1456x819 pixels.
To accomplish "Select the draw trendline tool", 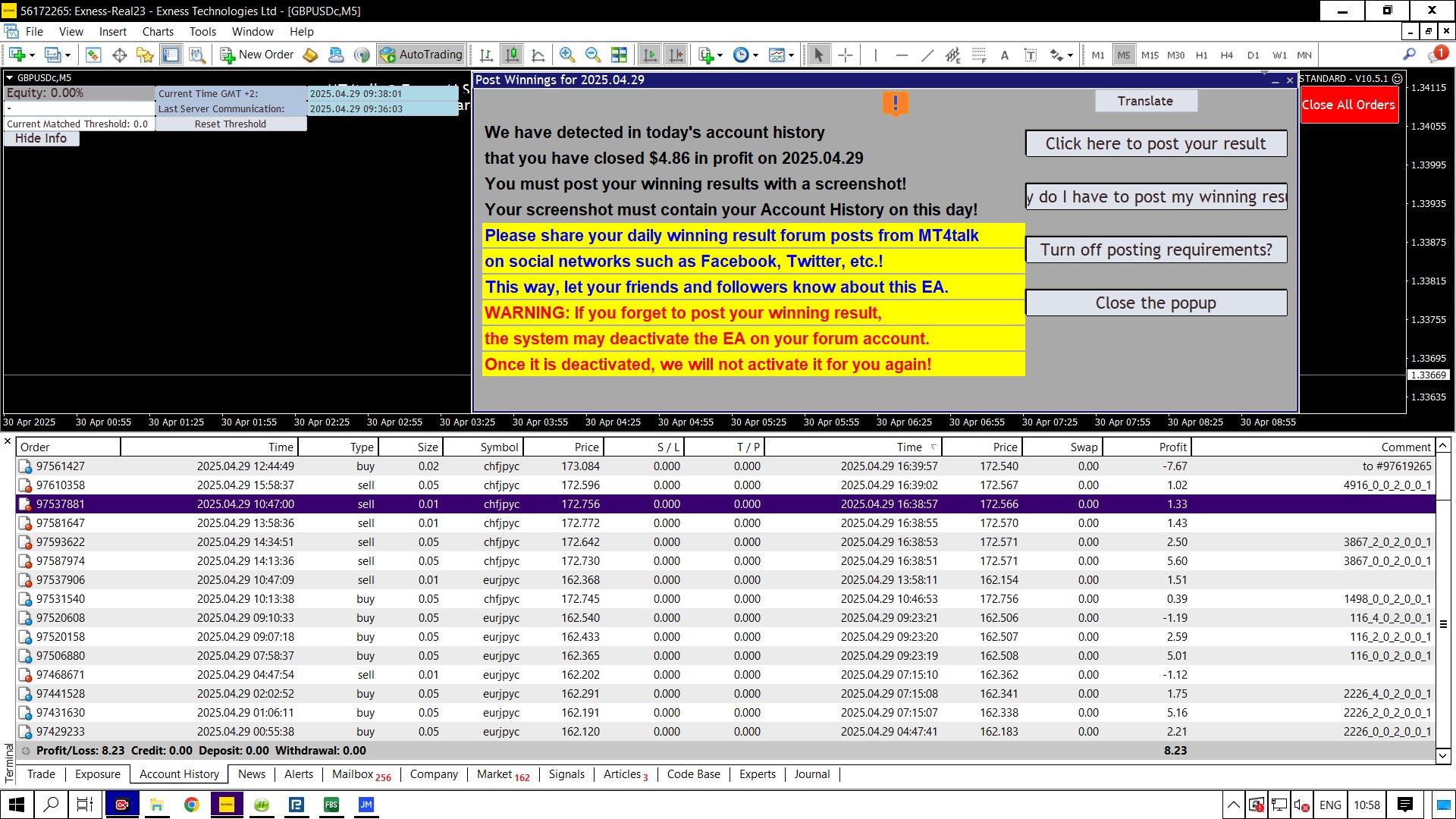I will [927, 55].
